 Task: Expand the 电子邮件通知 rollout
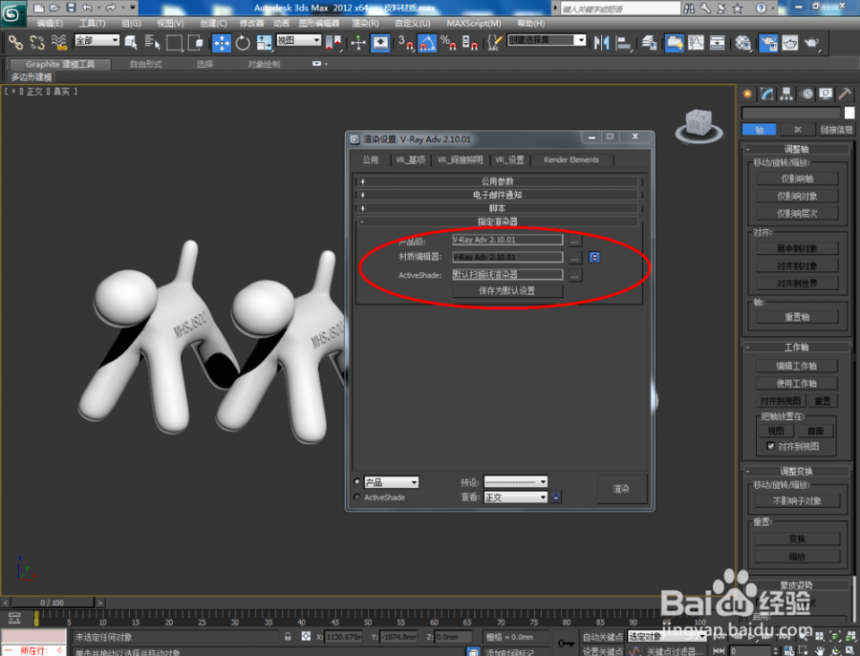497,195
